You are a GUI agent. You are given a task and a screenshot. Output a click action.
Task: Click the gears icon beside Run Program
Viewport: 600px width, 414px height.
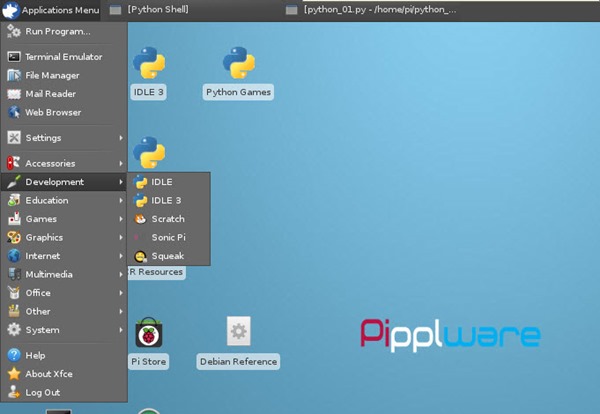tap(14, 31)
